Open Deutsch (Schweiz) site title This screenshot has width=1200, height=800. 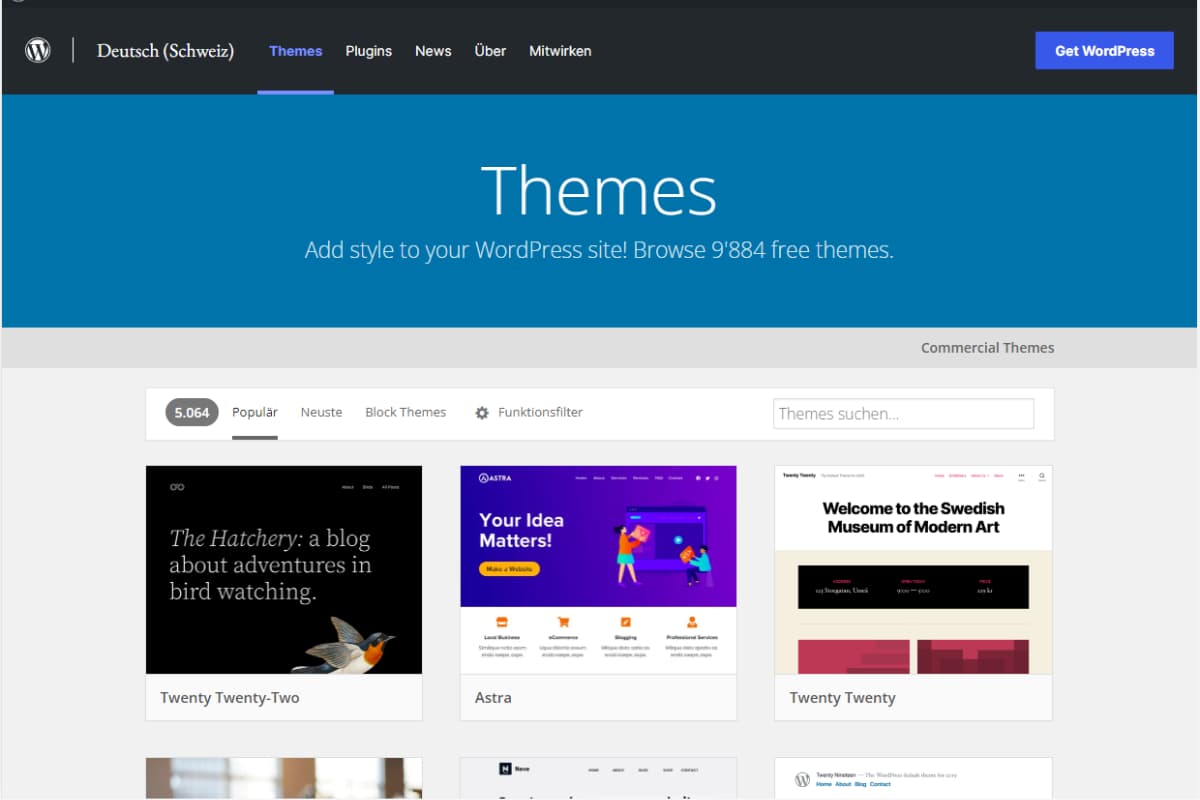click(x=165, y=51)
